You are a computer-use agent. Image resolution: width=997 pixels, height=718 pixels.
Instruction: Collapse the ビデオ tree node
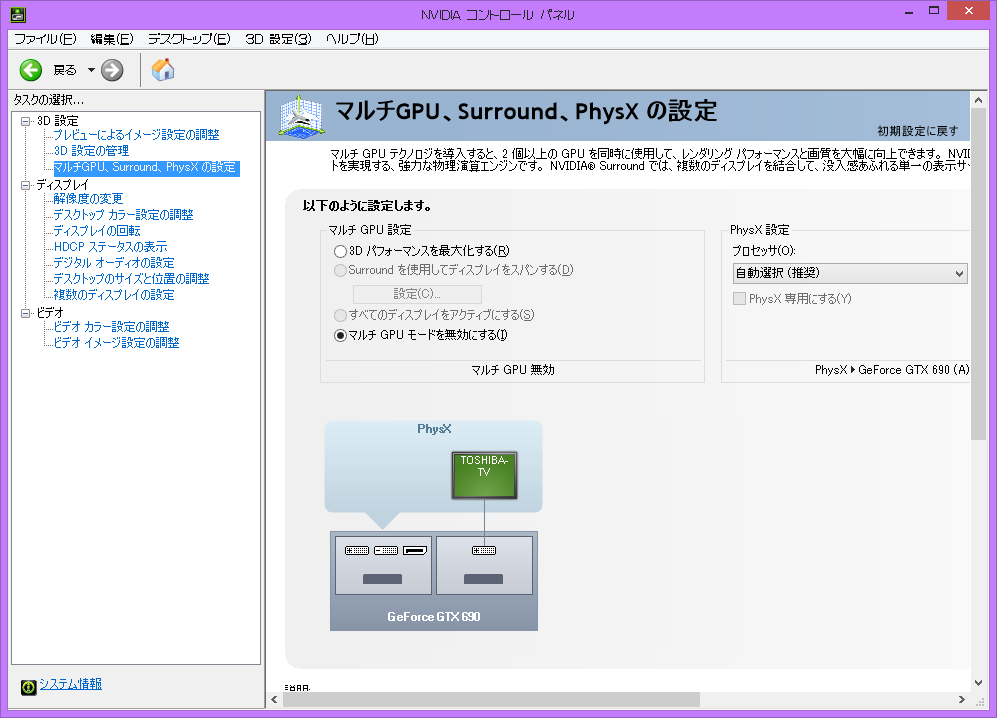pos(25,313)
